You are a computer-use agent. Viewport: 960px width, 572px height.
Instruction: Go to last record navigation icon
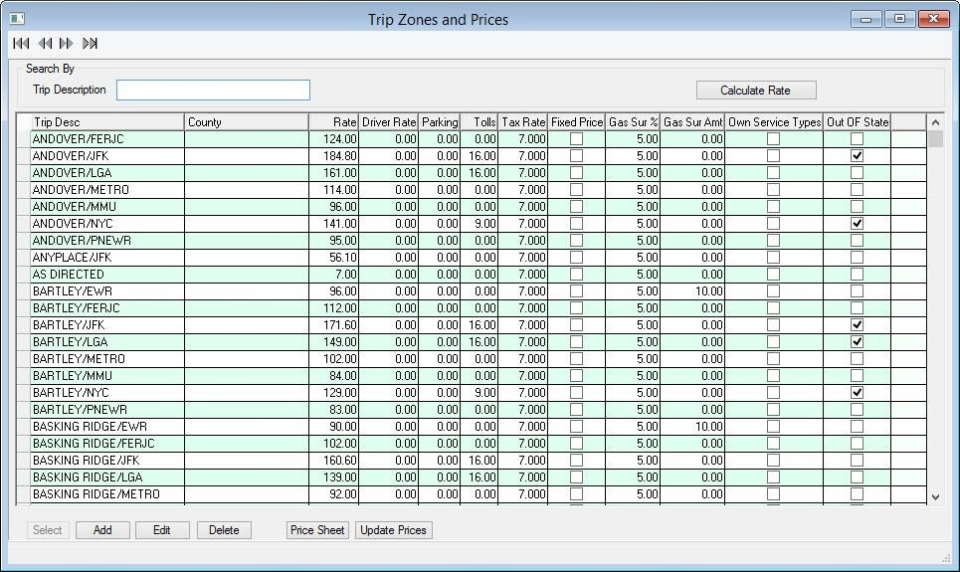(x=90, y=43)
